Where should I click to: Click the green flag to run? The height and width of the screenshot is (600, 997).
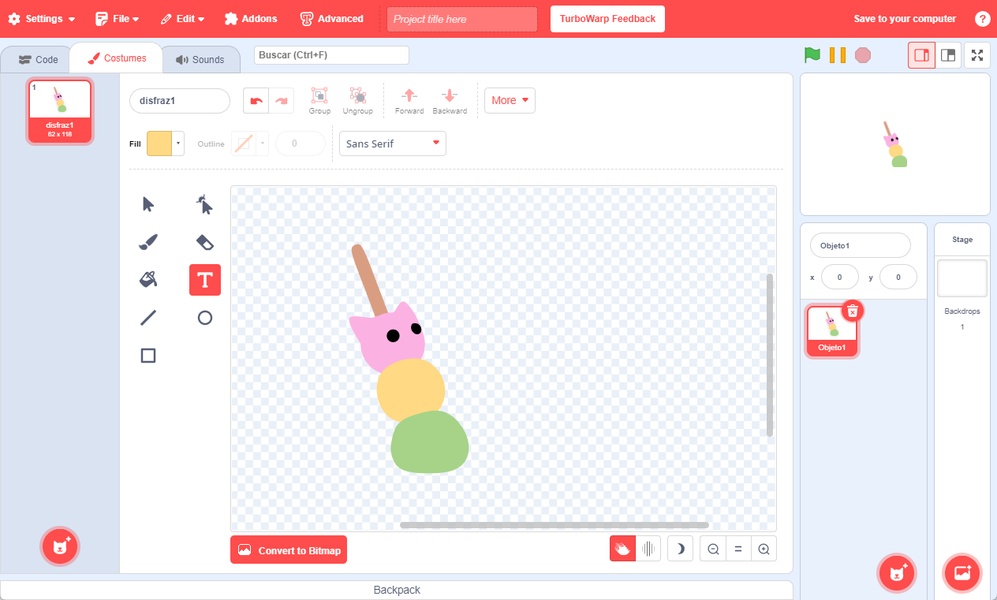(812, 55)
